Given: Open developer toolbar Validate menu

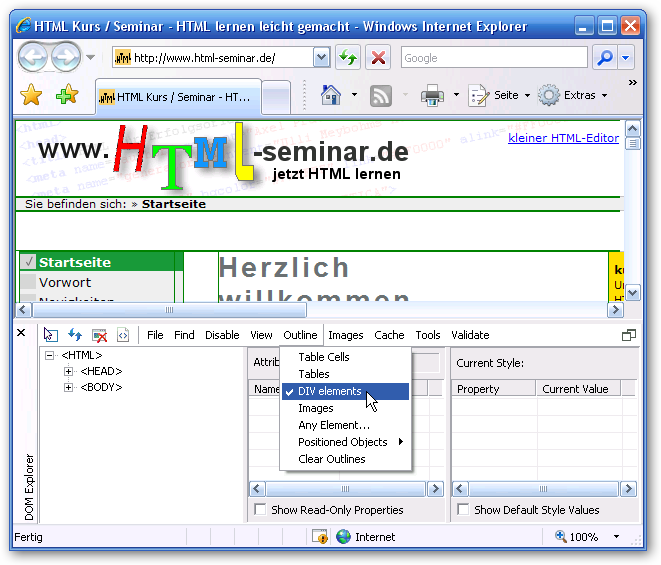Looking at the screenshot, I should click(470, 335).
